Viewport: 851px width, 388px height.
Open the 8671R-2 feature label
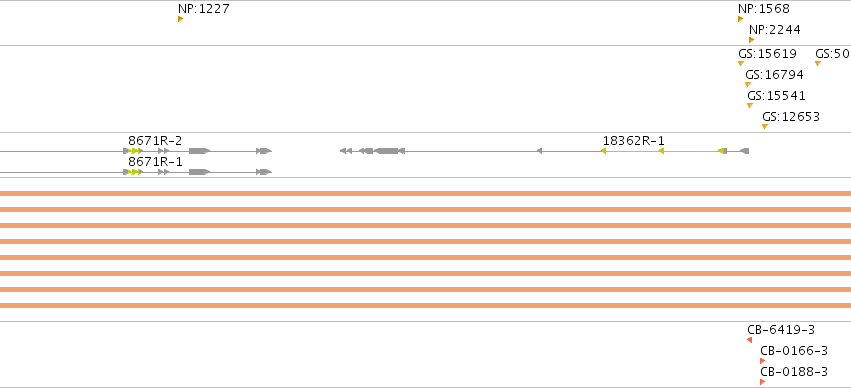point(155,141)
